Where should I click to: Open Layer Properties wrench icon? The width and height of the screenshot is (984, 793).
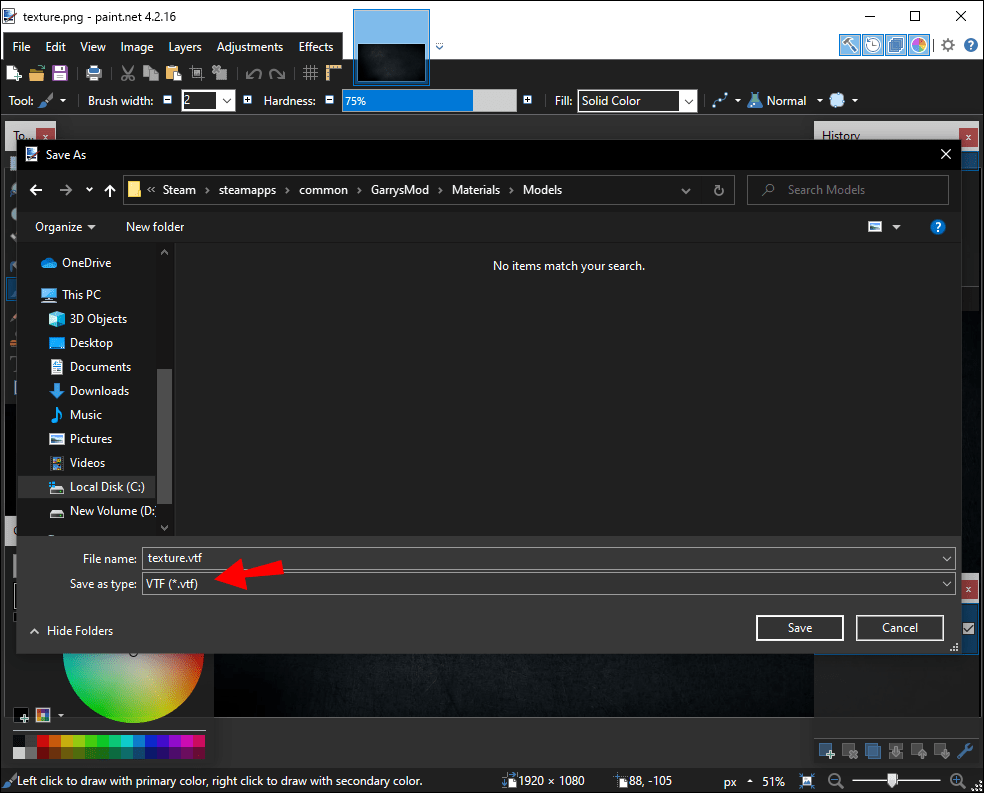[x=965, y=751]
